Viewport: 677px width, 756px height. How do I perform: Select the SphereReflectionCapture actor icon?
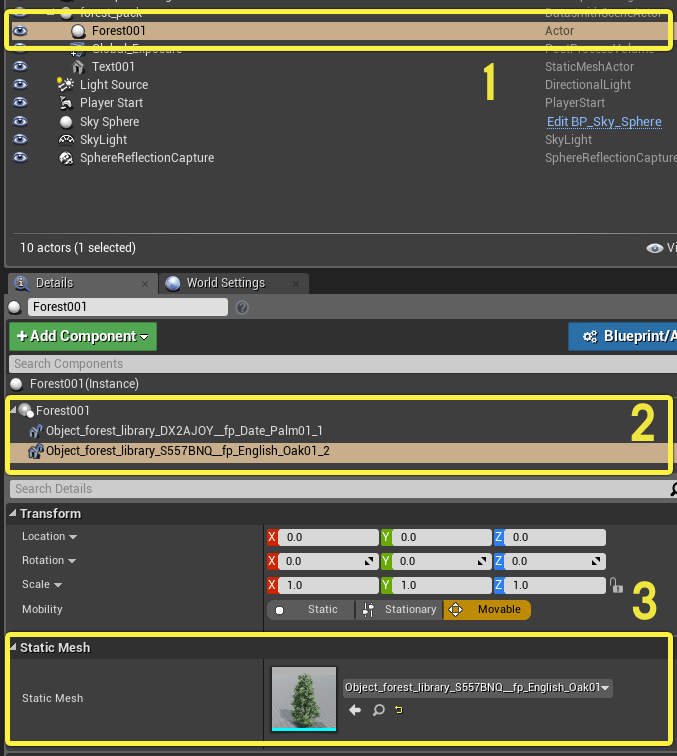(66, 158)
